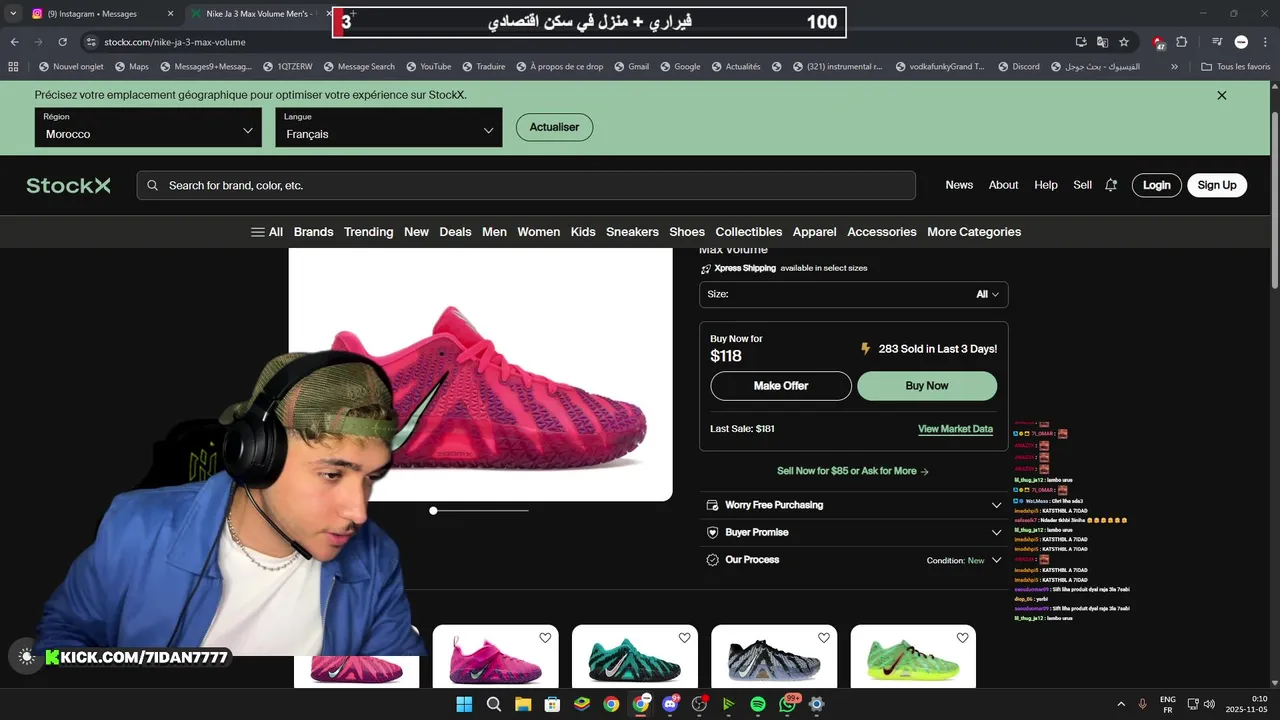Favorite the teal sneaker card with heart
Image resolution: width=1280 pixels, height=720 pixels.
(684, 638)
